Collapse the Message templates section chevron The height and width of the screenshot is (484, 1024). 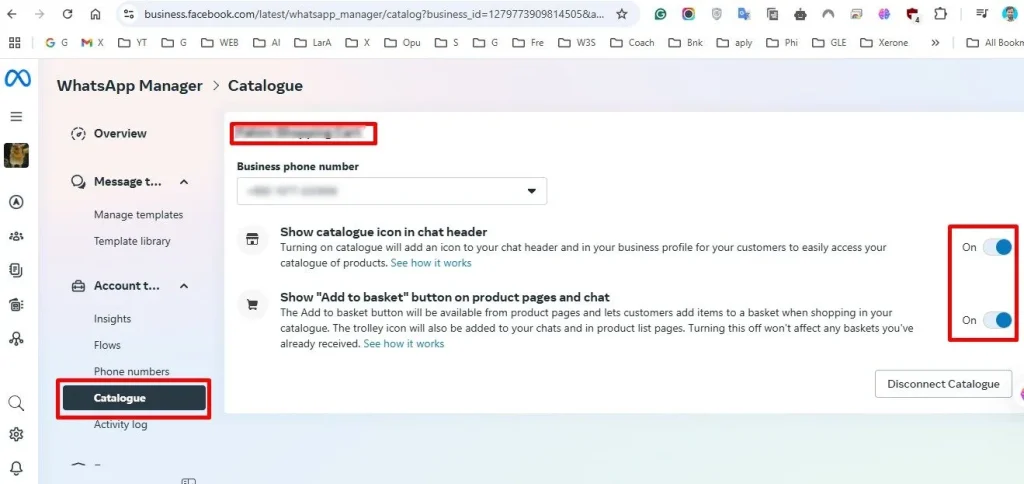184,182
